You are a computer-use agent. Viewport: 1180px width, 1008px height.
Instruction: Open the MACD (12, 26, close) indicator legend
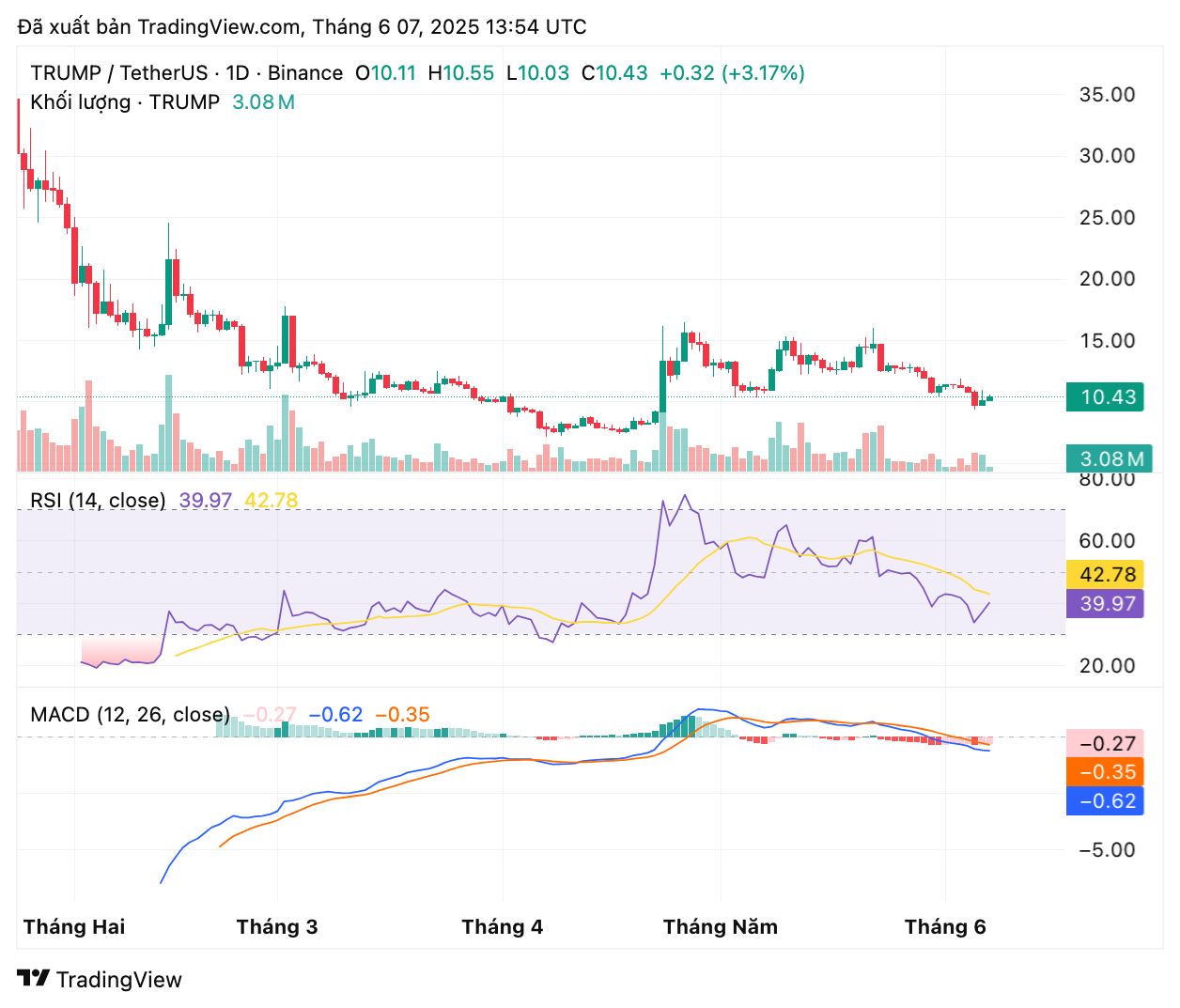pos(130,715)
